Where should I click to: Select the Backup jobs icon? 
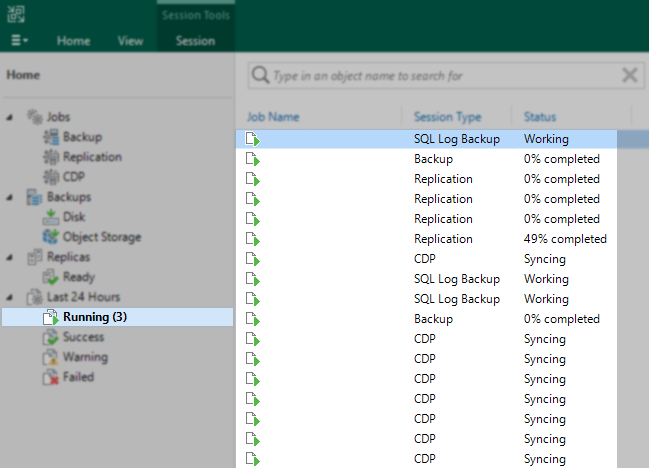51,137
